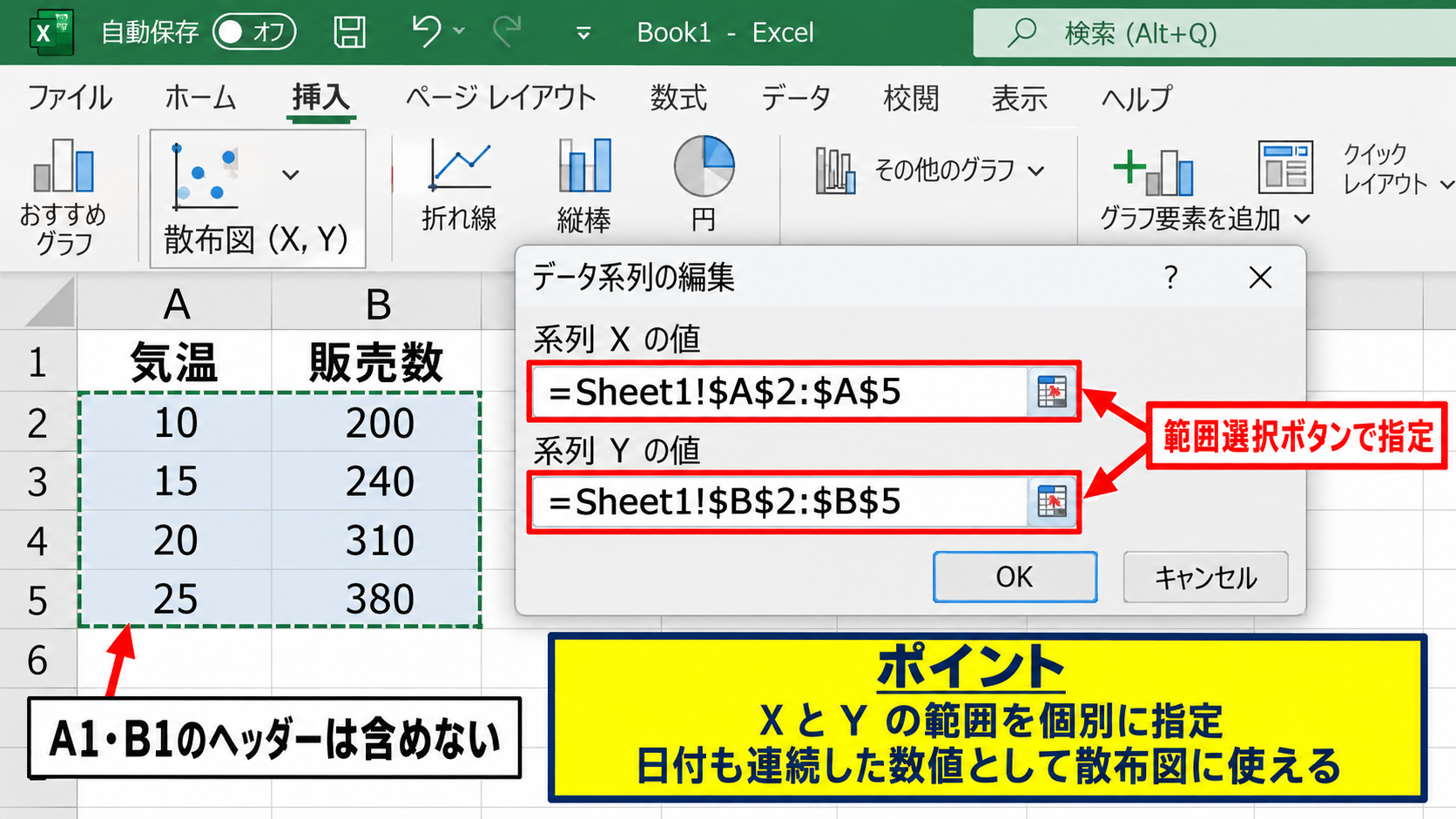Open the ファイル tab
Viewport: 1456px width, 819px height.
[70, 97]
